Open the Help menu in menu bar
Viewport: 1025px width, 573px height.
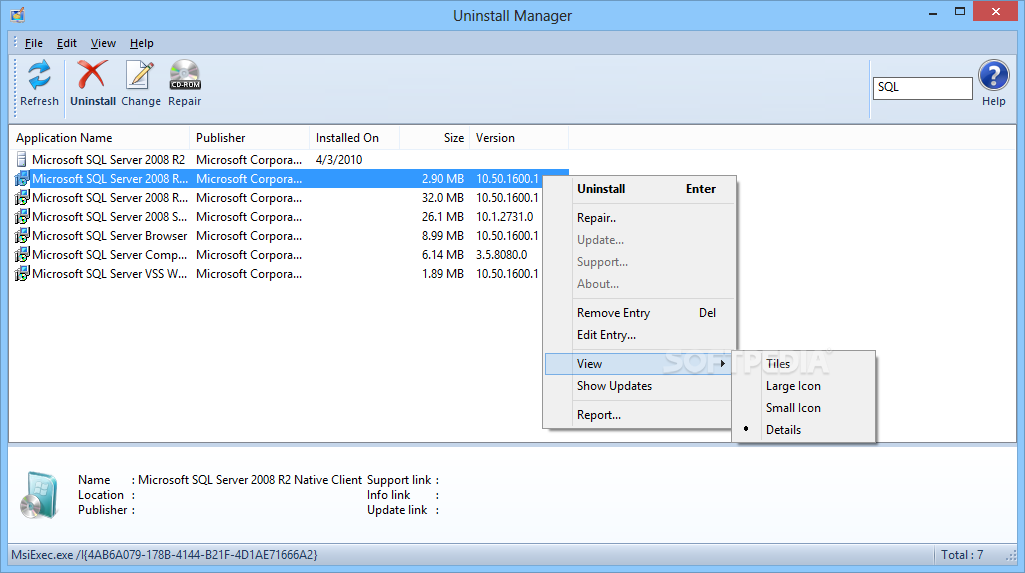[141, 43]
